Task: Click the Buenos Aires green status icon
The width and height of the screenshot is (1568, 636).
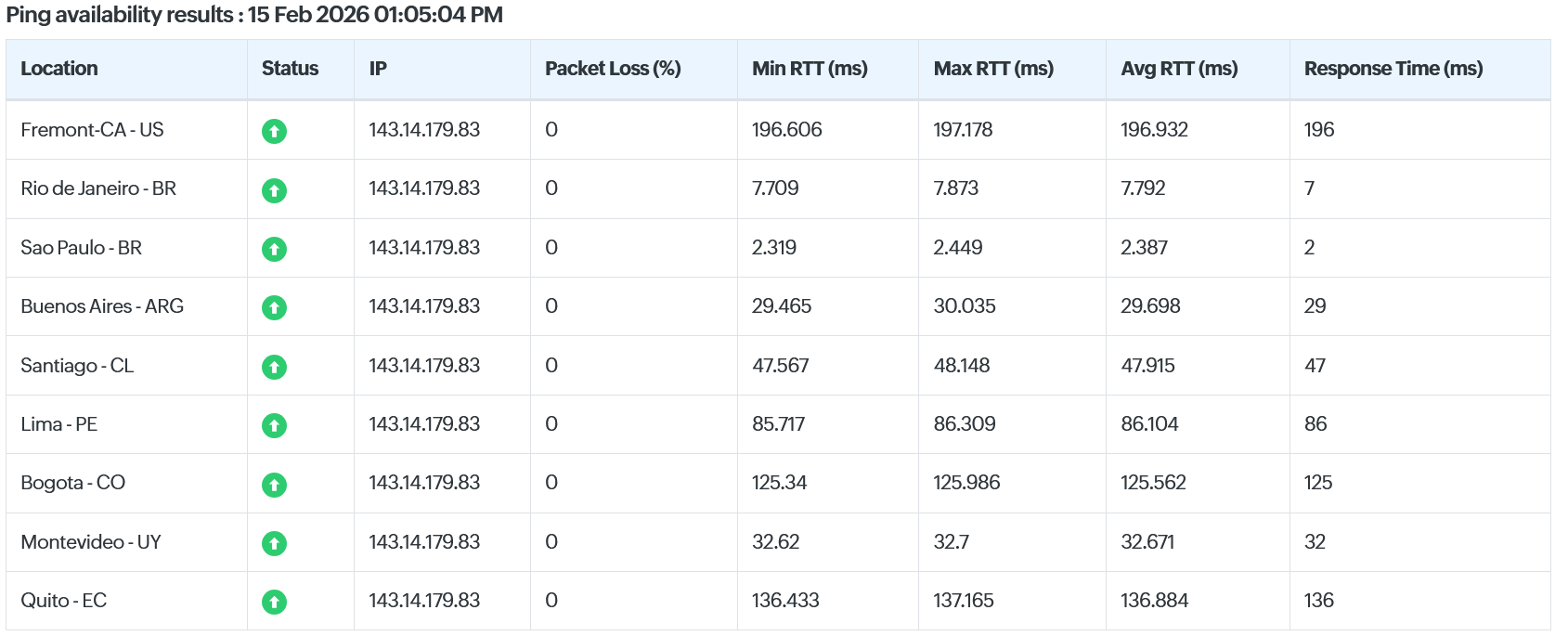Action: click(274, 307)
